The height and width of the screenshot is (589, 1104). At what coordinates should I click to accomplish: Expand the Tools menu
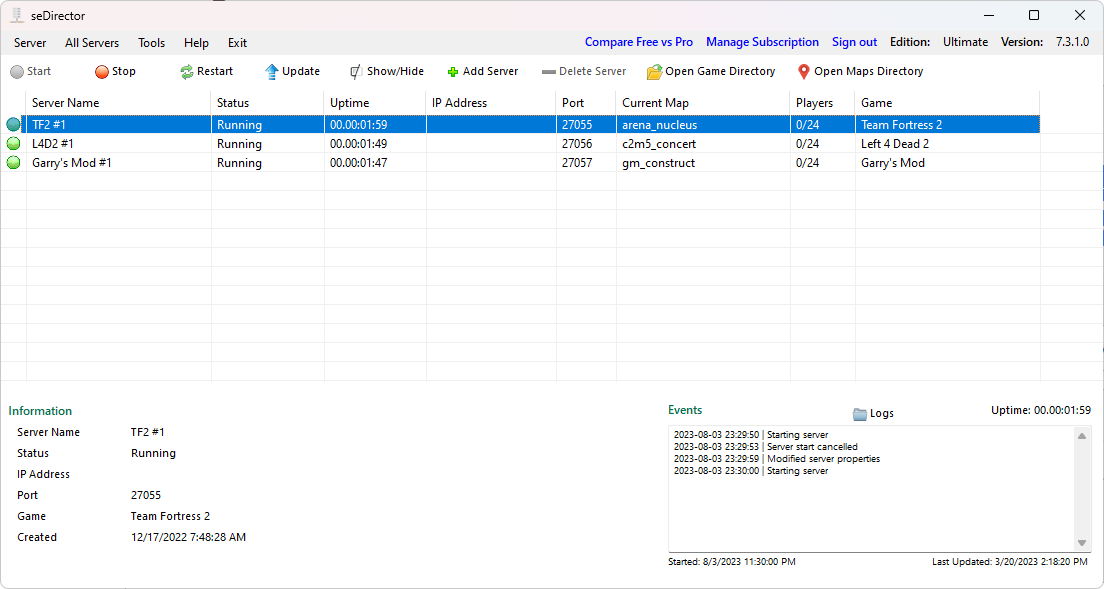(152, 43)
